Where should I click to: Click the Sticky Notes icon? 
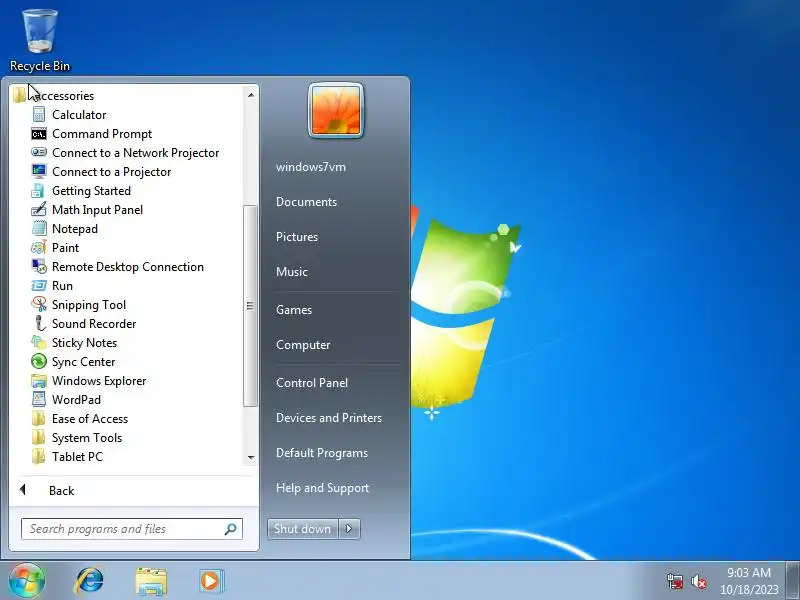coord(39,342)
